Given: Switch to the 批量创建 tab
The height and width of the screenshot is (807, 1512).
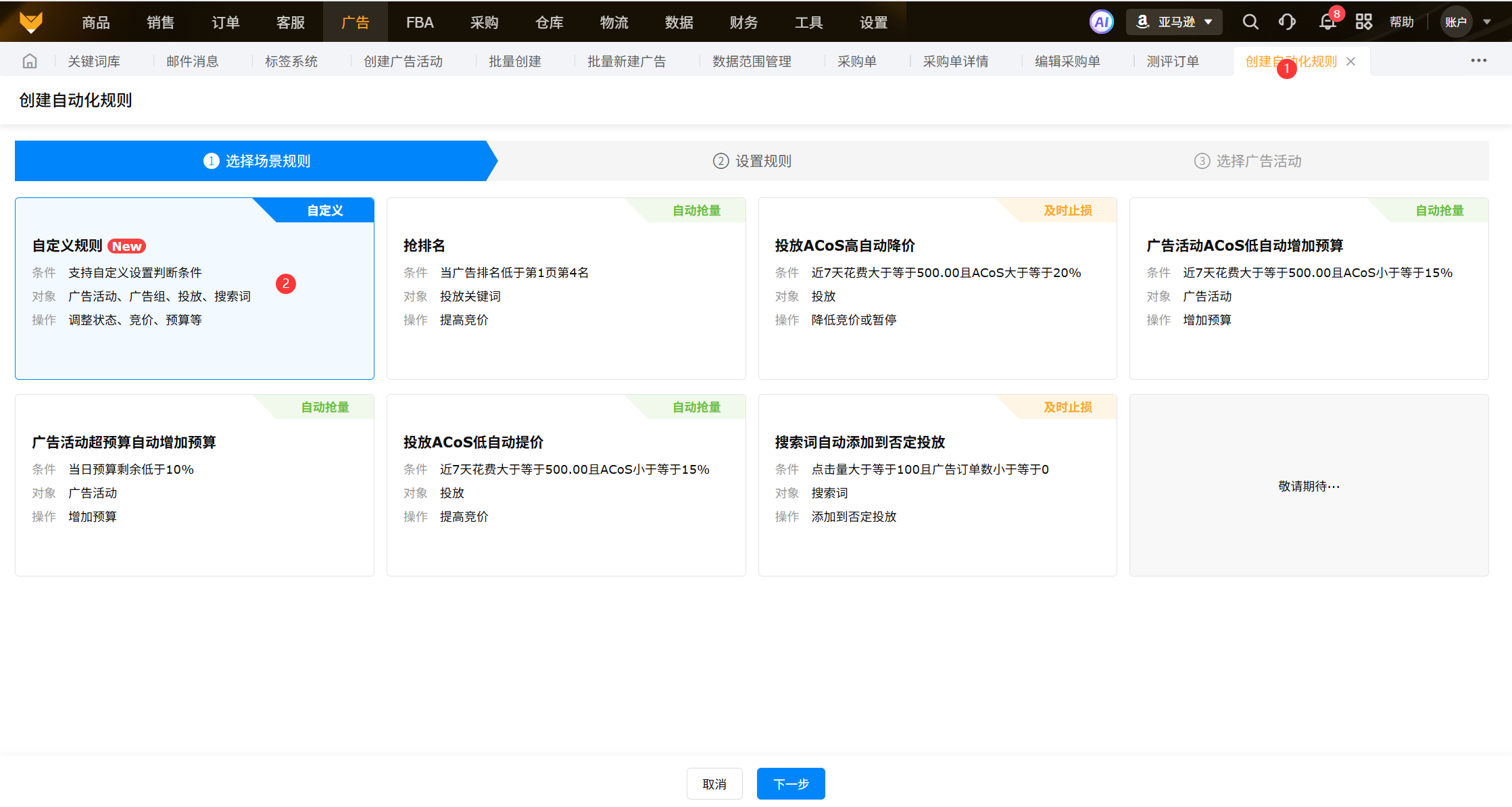Looking at the screenshot, I should coord(515,62).
